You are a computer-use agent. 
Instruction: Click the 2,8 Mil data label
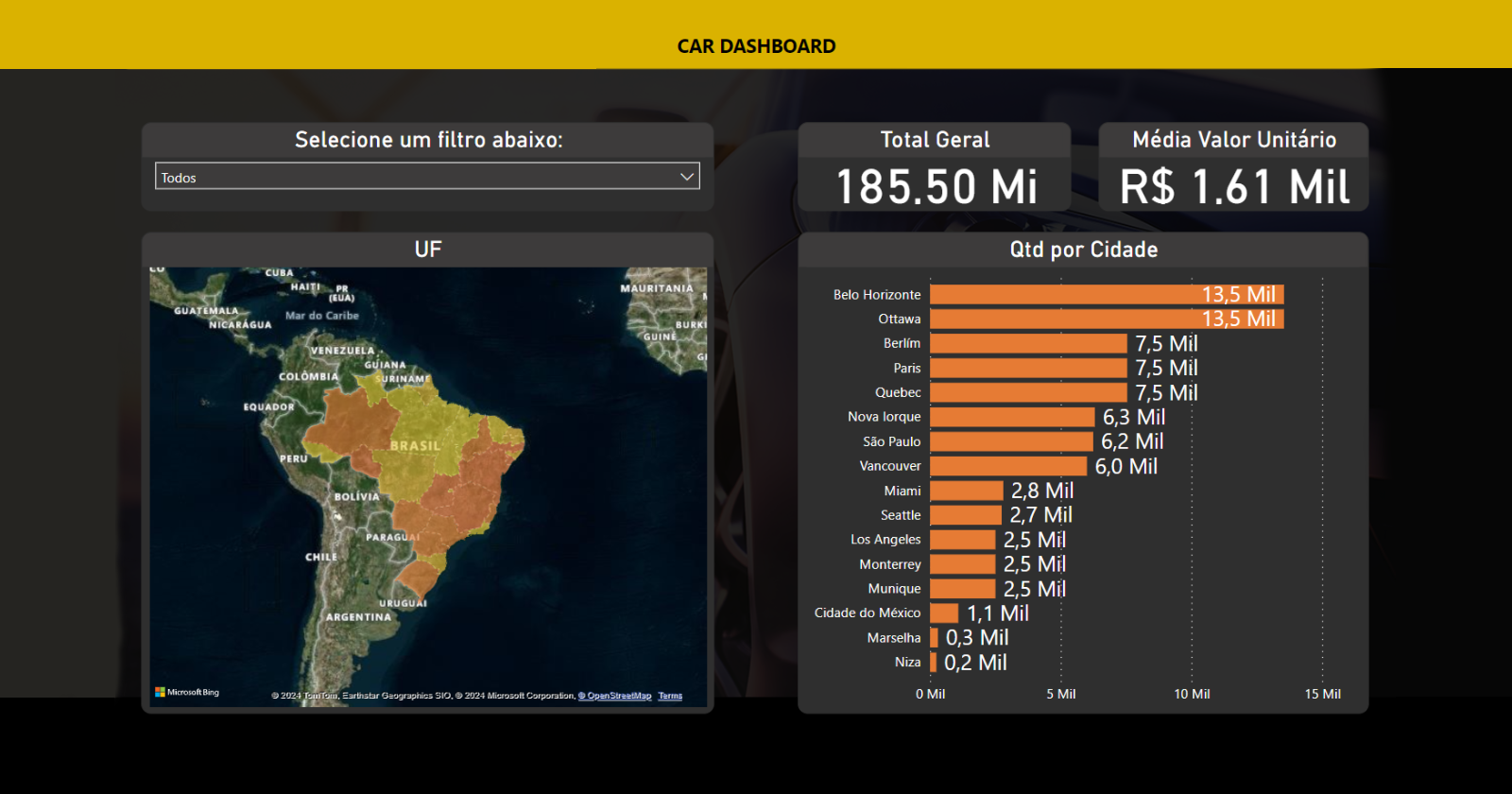tap(1042, 492)
